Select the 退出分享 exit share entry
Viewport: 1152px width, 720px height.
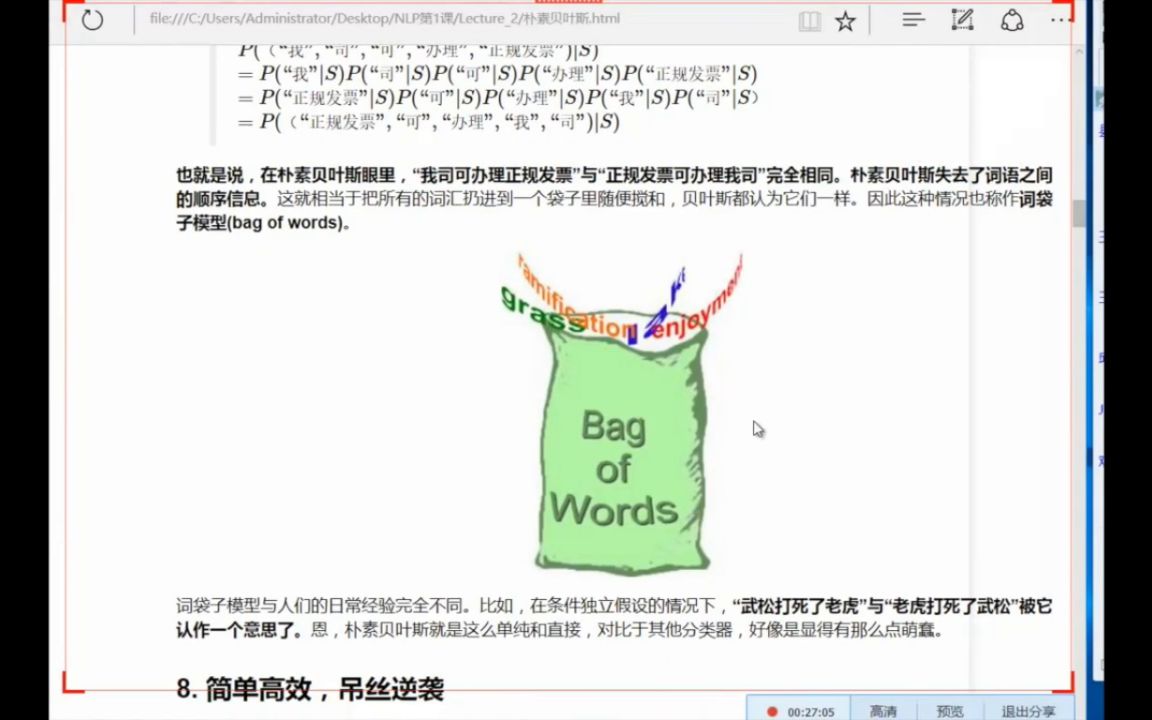(1029, 710)
